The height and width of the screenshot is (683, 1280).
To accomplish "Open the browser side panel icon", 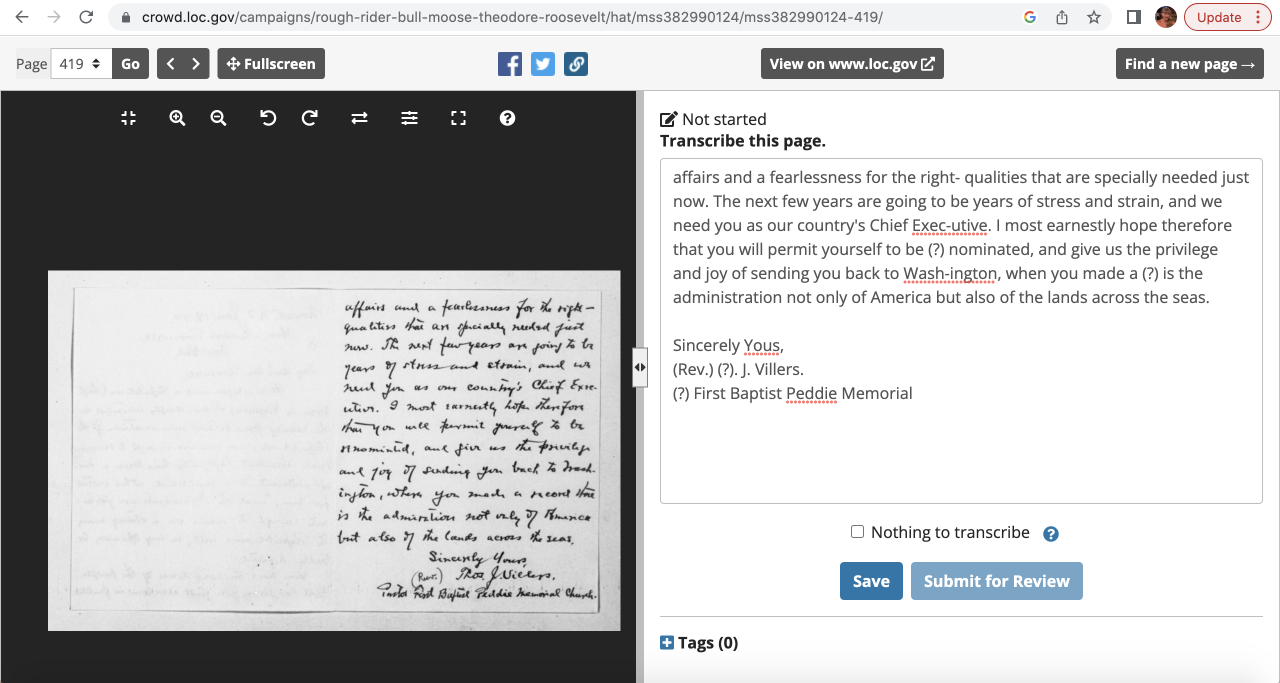I will [x=1134, y=17].
